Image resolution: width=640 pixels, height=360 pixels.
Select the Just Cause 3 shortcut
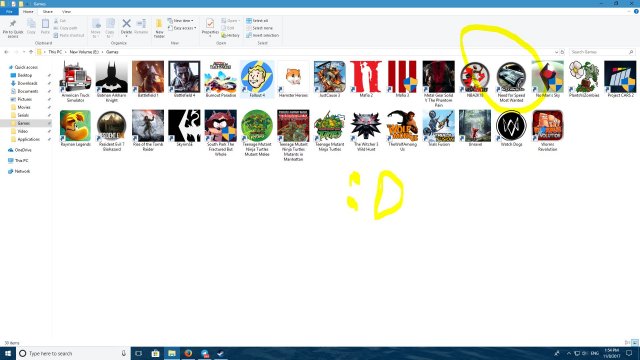click(329, 79)
